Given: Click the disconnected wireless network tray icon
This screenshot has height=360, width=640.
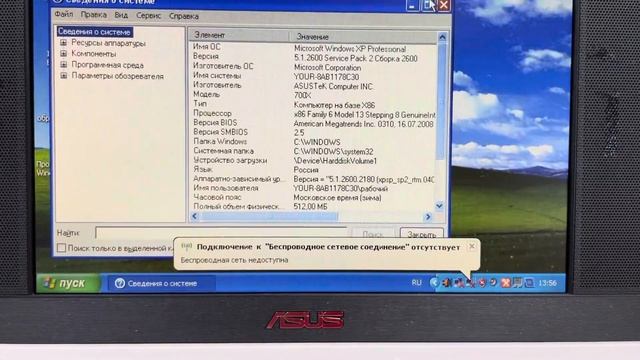Looking at the screenshot, I should (x=471, y=282).
